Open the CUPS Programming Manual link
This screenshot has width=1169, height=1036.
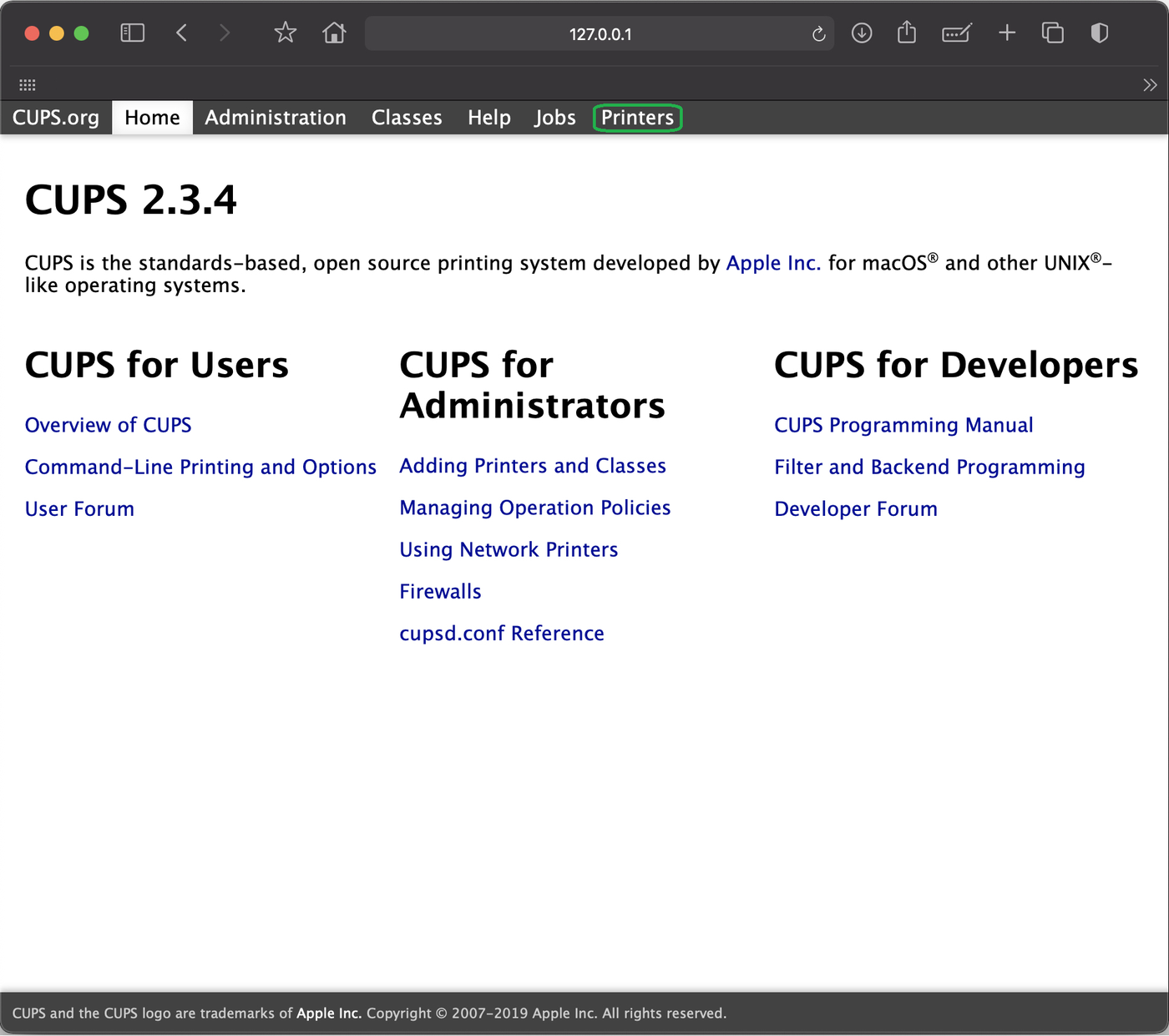coord(903,426)
